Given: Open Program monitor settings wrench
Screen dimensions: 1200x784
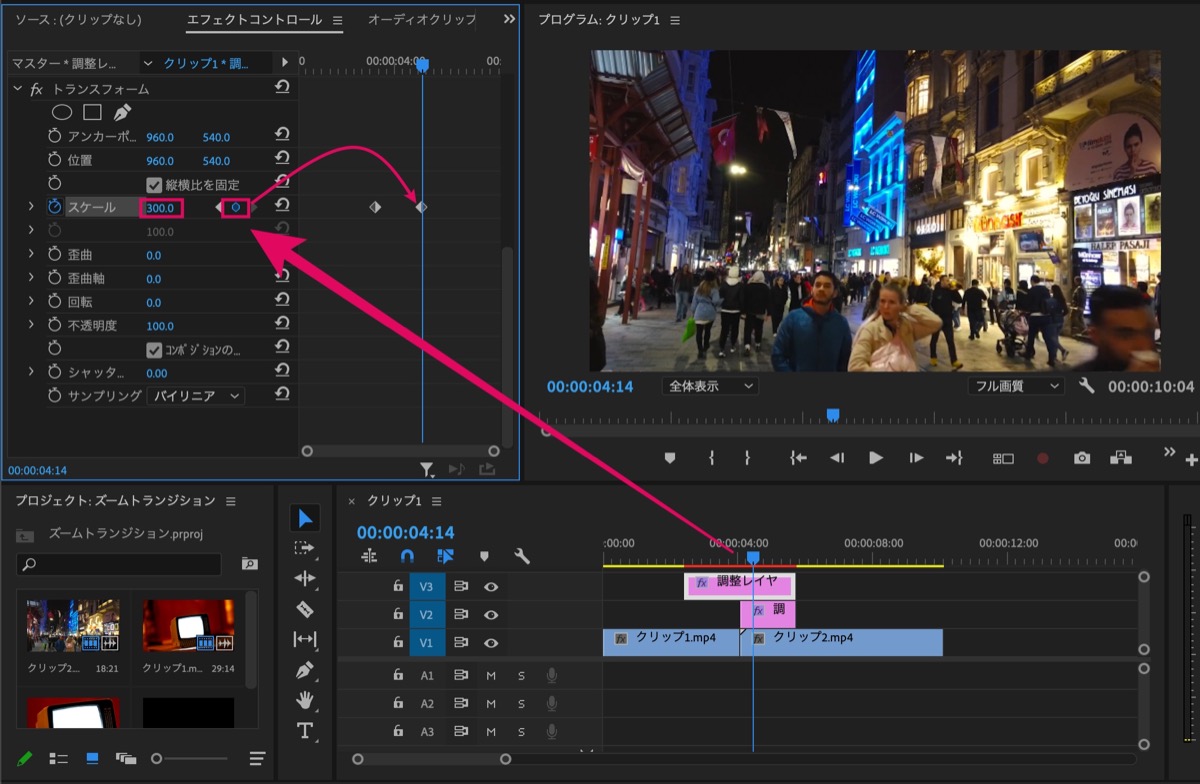Looking at the screenshot, I should pyautogui.click(x=1087, y=386).
